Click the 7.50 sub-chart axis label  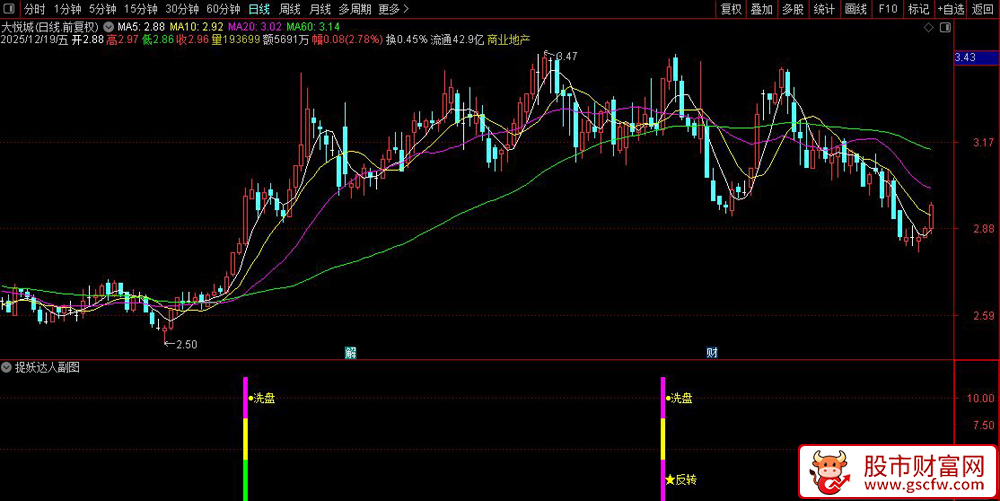985,425
